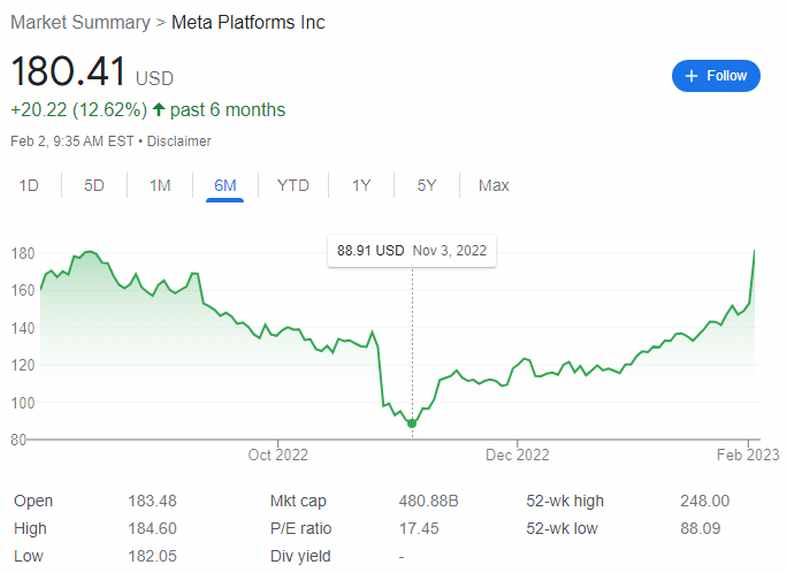View the 1Y price history tab
Screen dimensions: 787x573
pos(361,185)
